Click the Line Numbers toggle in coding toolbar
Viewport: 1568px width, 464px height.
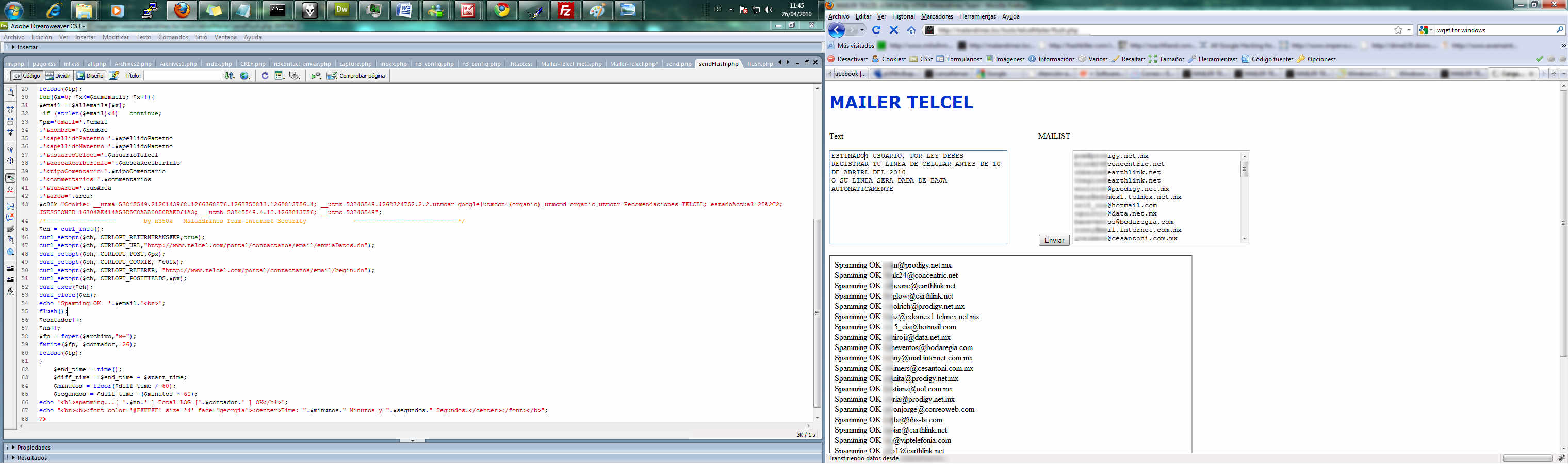[x=10, y=178]
